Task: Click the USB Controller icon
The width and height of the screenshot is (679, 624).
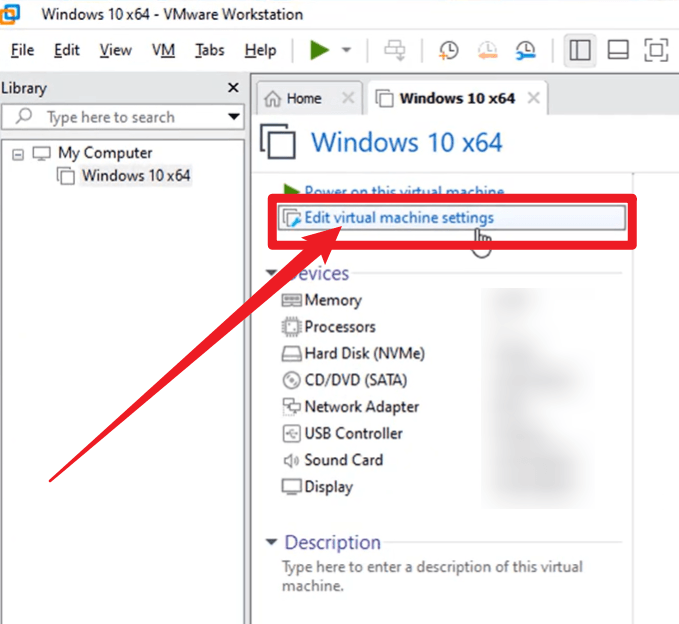Action: (x=291, y=433)
